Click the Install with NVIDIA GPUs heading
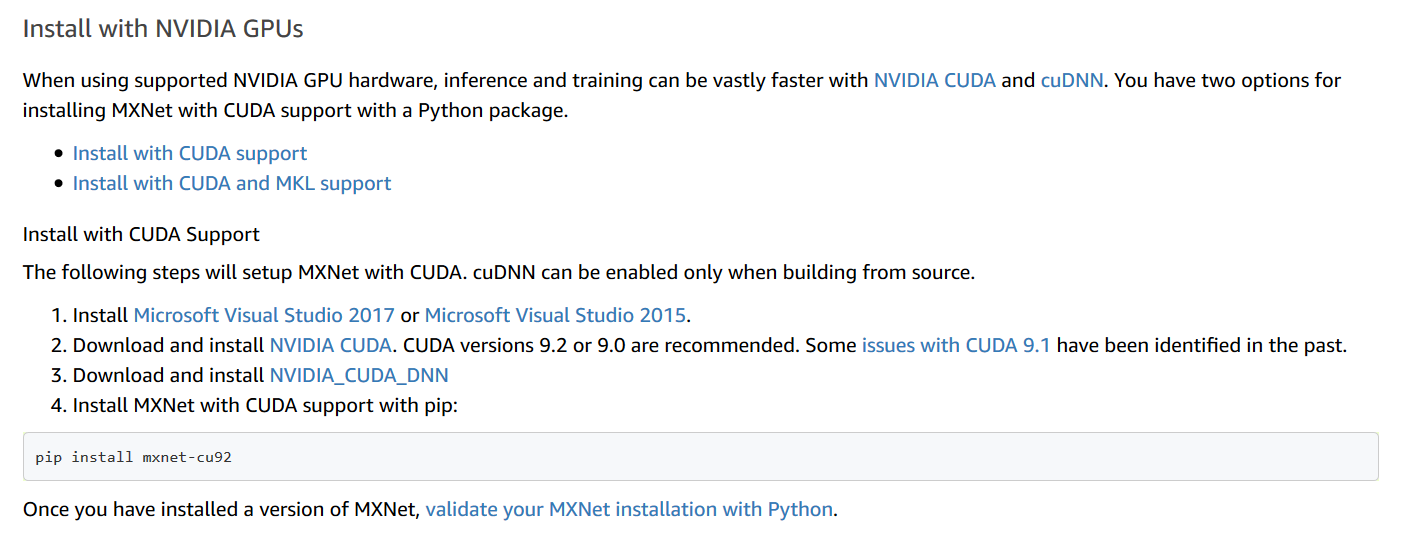1415x538 pixels. pos(163,28)
